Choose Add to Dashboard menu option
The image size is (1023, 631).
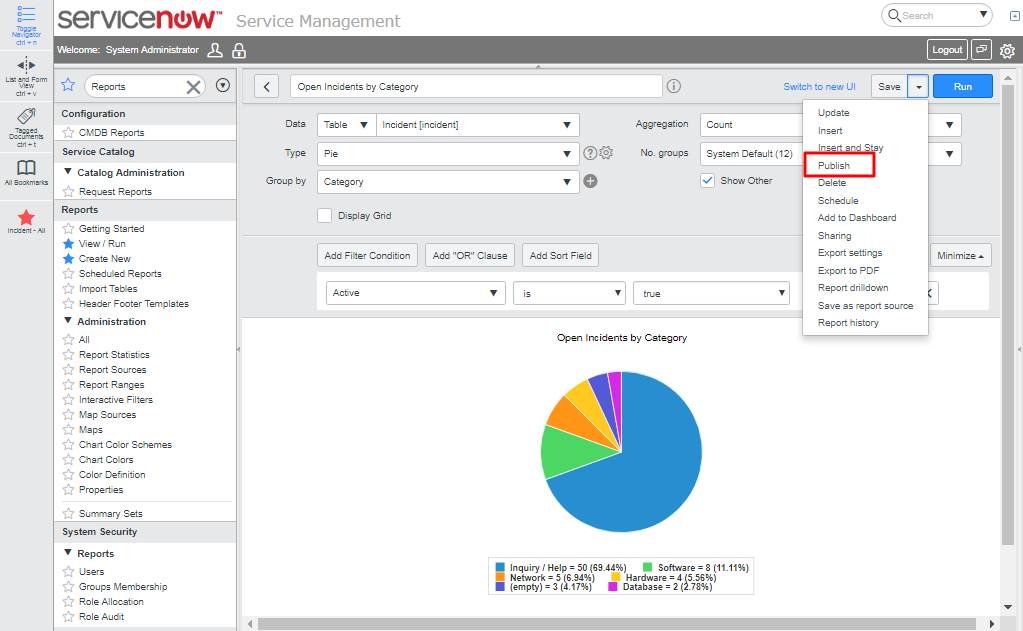[x=857, y=218]
